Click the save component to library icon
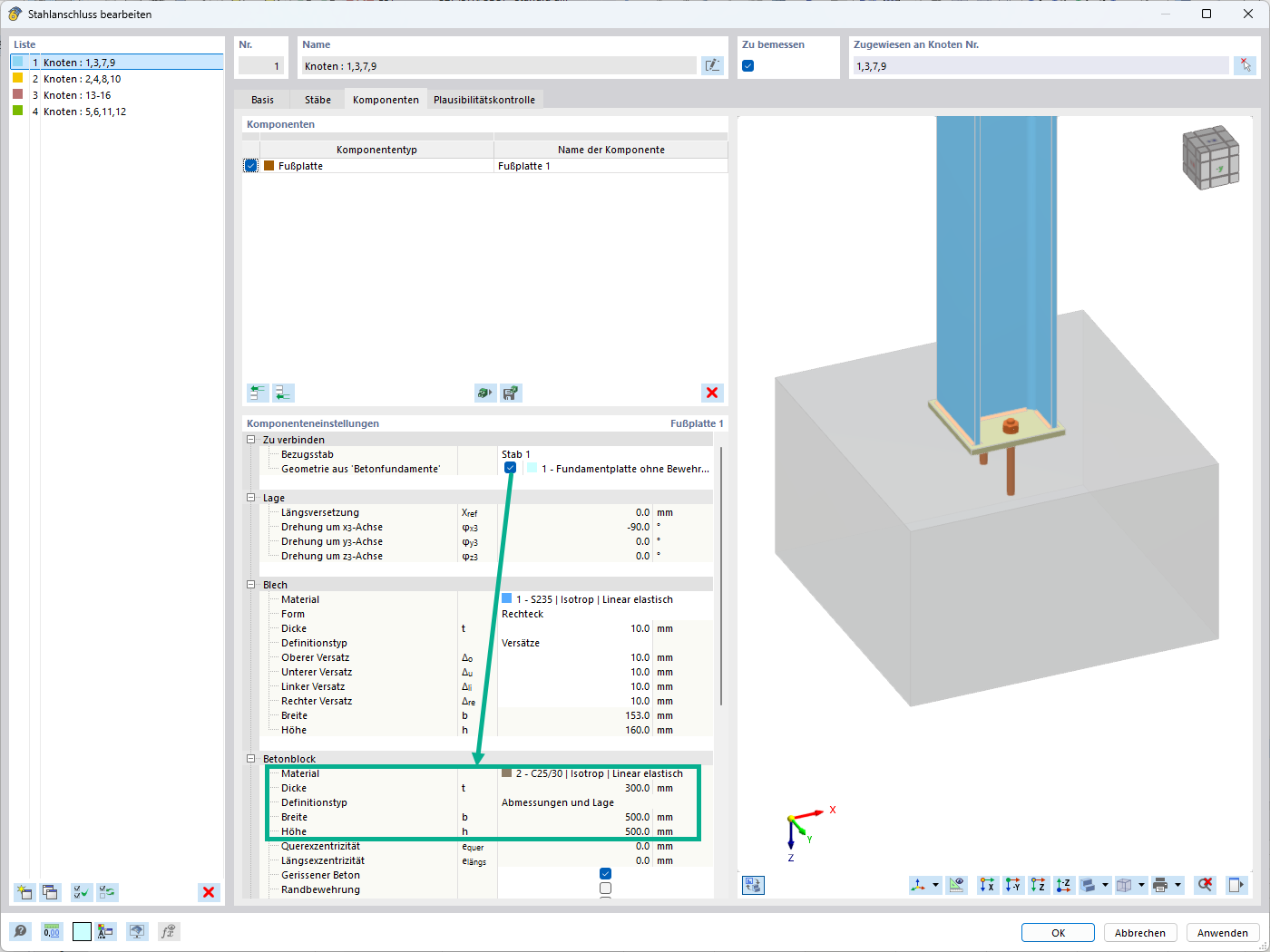 (511, 393)
